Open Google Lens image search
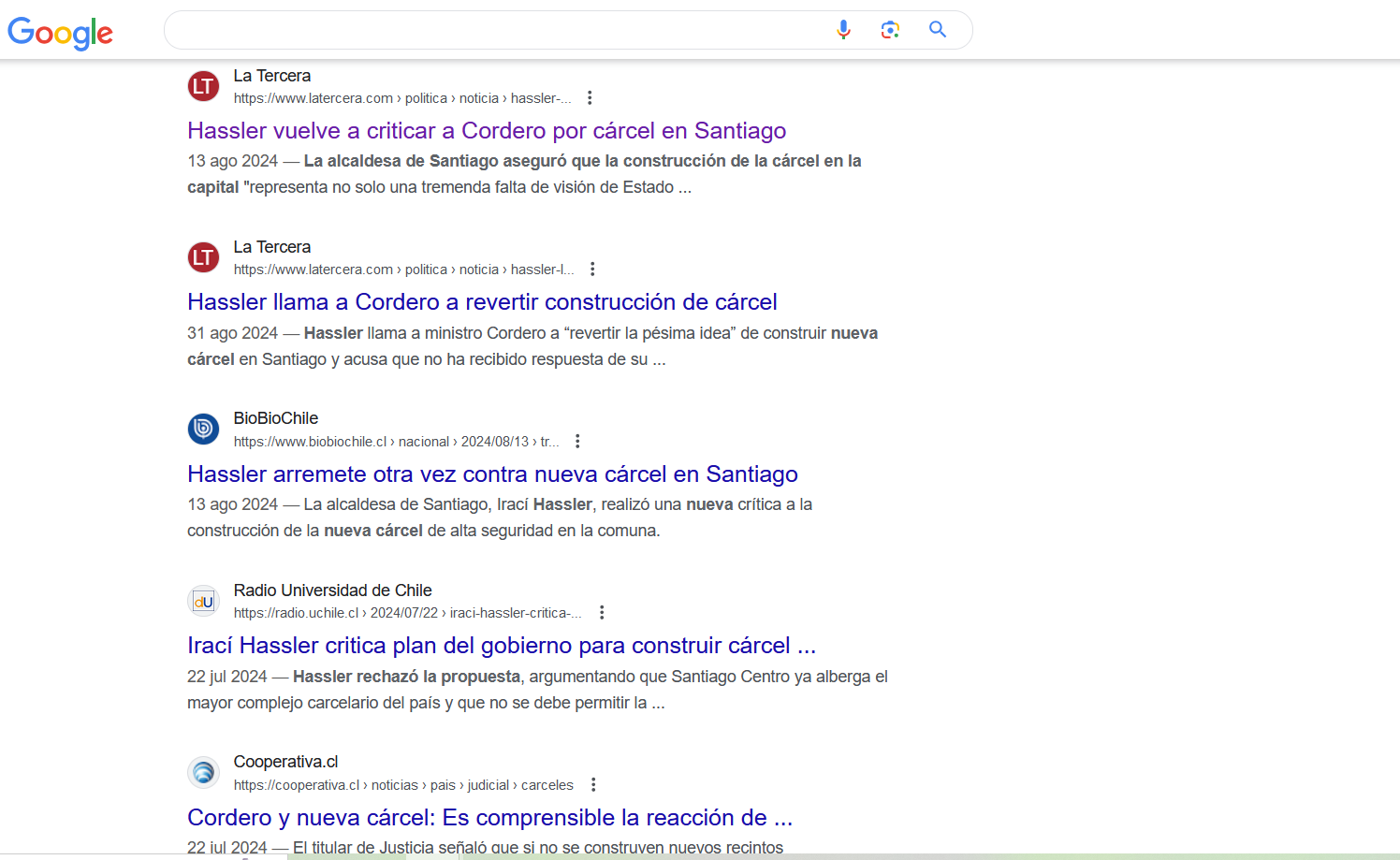The image size is (1400, 860). pos(890,30)
